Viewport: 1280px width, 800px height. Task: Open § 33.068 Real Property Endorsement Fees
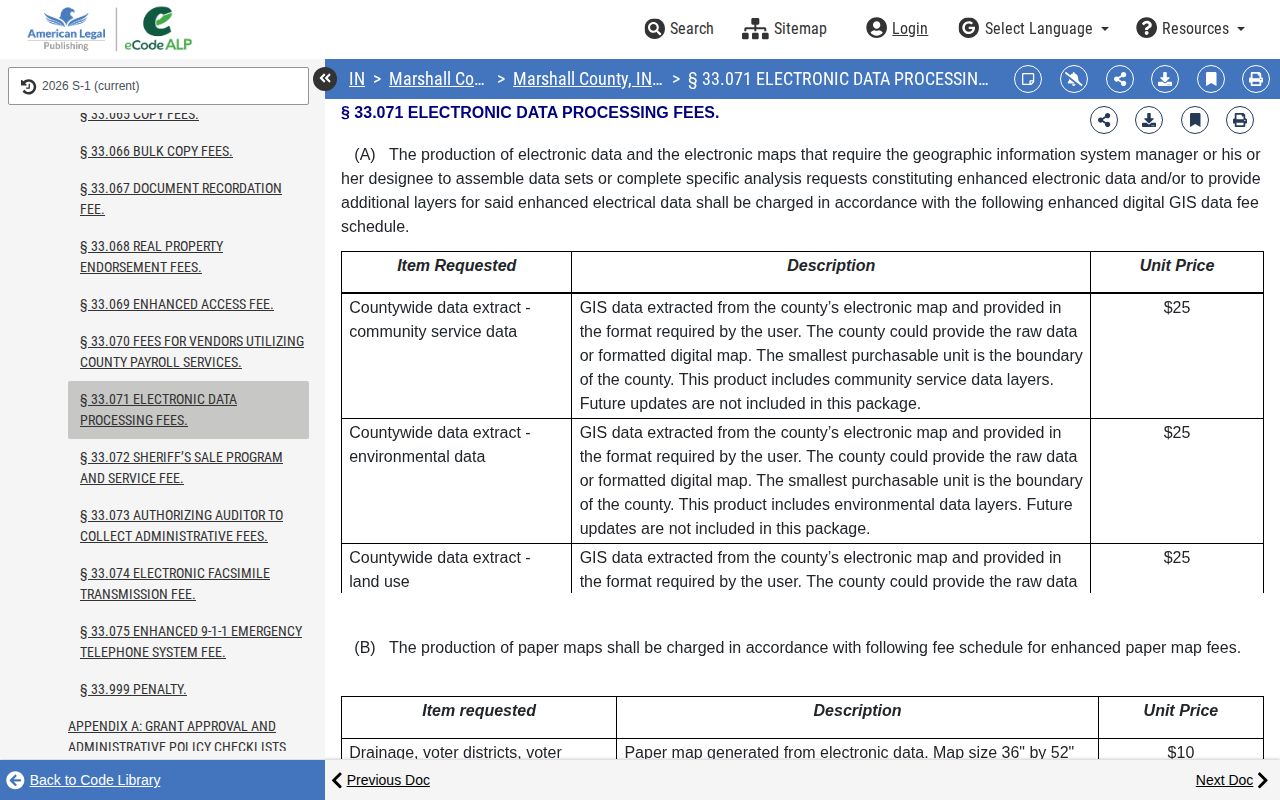[x=152, y=257]
